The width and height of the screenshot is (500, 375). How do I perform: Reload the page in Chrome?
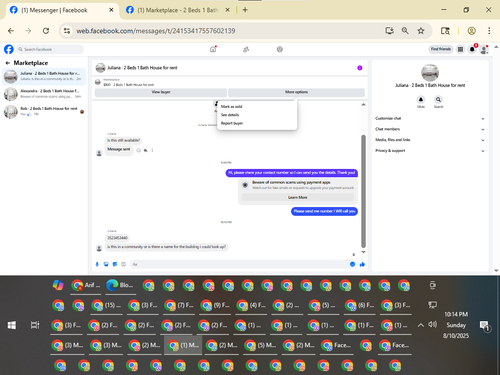46,31
